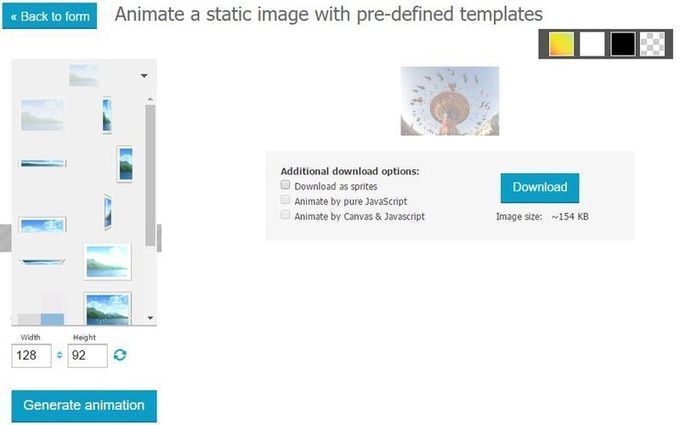Click the width stepper arrows
The image size is (680, 425).
[x=59, y=355]
